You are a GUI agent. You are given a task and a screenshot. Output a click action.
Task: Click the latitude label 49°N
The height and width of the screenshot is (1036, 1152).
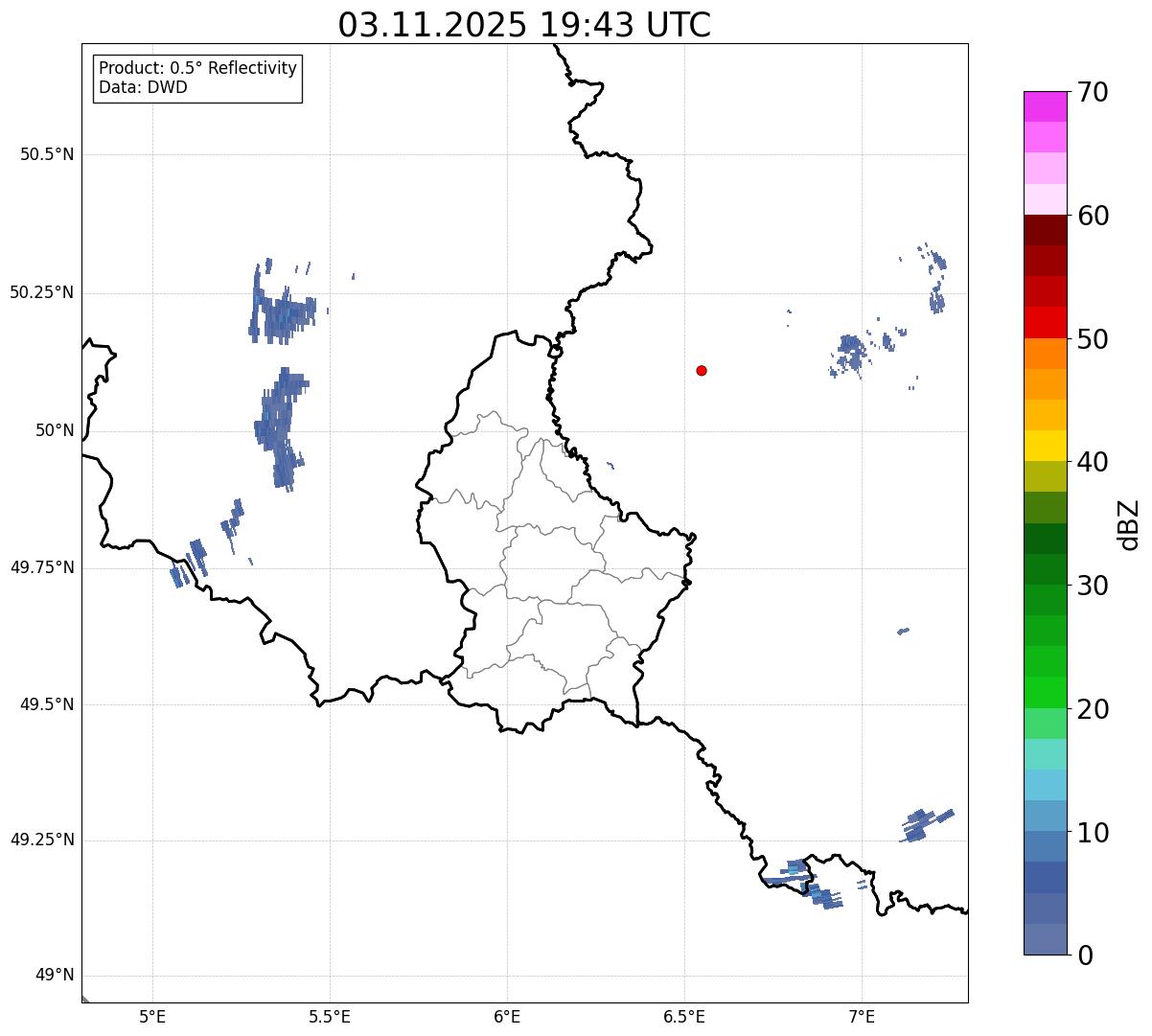click(x=55, y=976)
